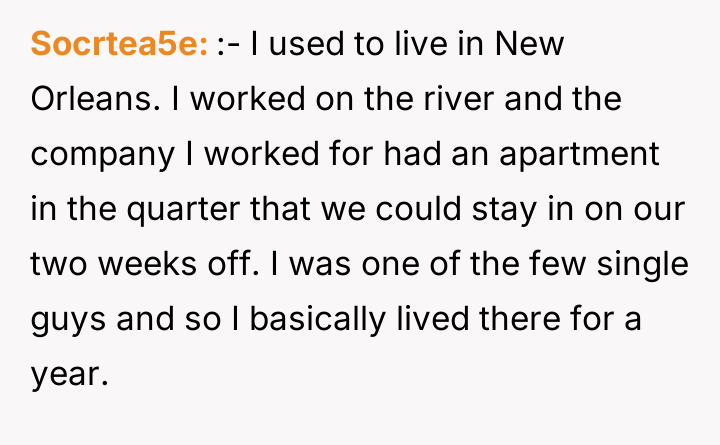Open the Socrtea5e username link
Viewport: 720px width, 445px height.
(x=119, y=45)
